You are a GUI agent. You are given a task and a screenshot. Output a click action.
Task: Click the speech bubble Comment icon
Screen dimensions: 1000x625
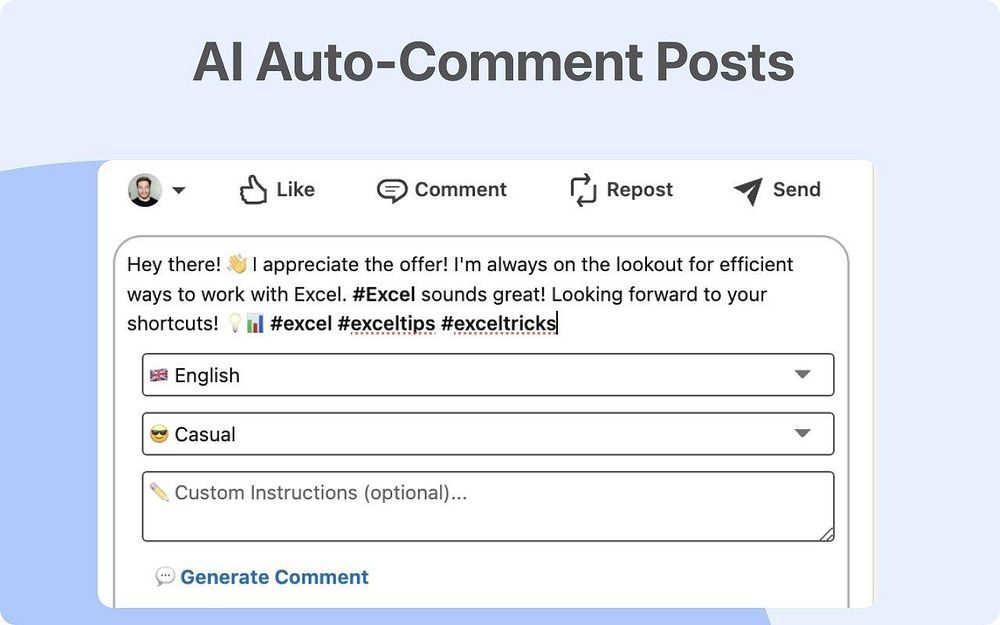pos(392,190)
